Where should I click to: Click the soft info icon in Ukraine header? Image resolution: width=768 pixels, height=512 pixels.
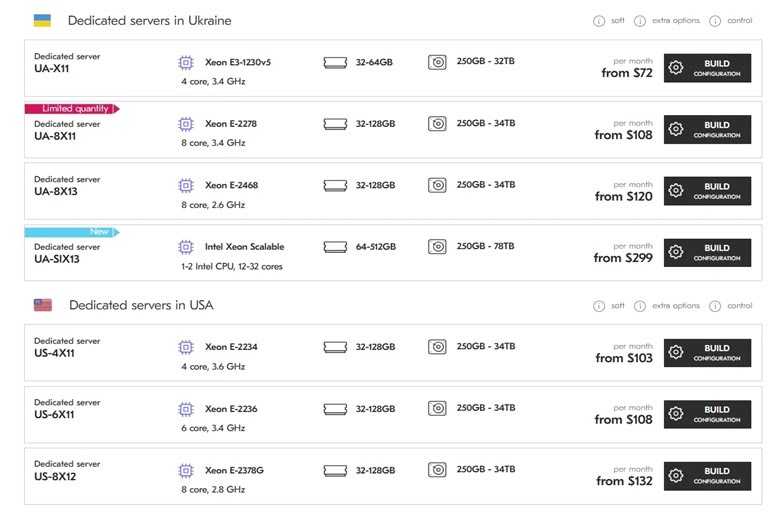coord(599,21)
